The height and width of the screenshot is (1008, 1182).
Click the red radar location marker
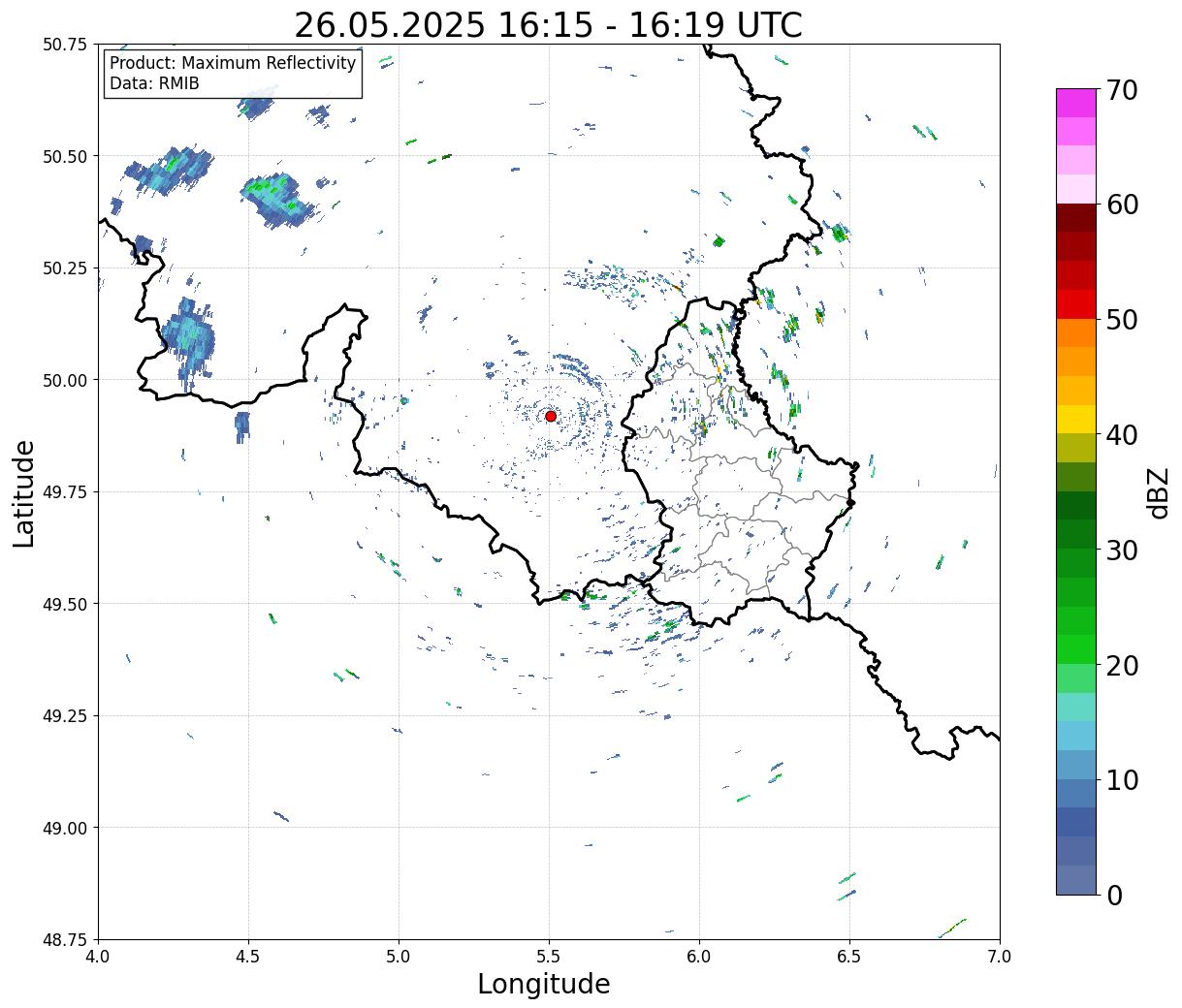[551, 416]
